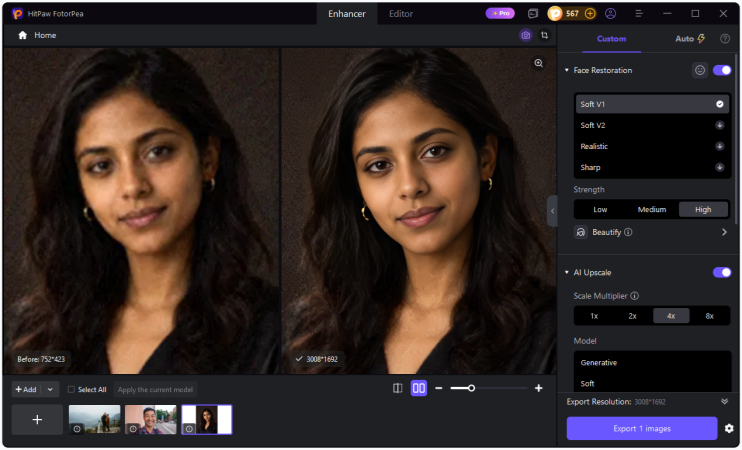Select the crop tool icon
Image resolution: width=742 pixels, height=450 pixels.
[x=545, y=35]
